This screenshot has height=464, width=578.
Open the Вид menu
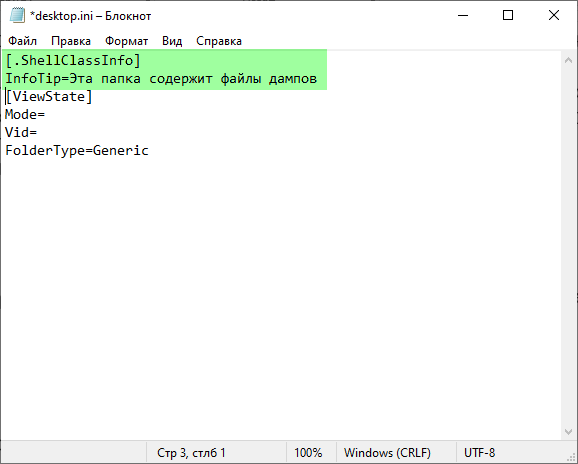(x=172, y=41)
